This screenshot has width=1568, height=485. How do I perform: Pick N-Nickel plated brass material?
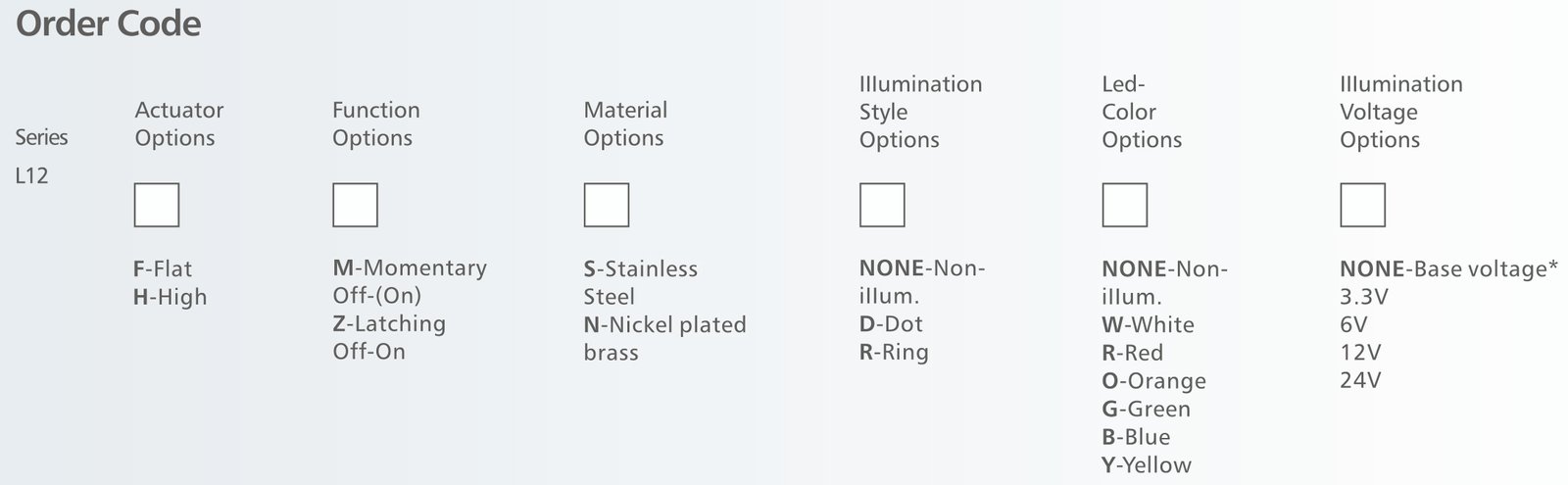(664, 338)
